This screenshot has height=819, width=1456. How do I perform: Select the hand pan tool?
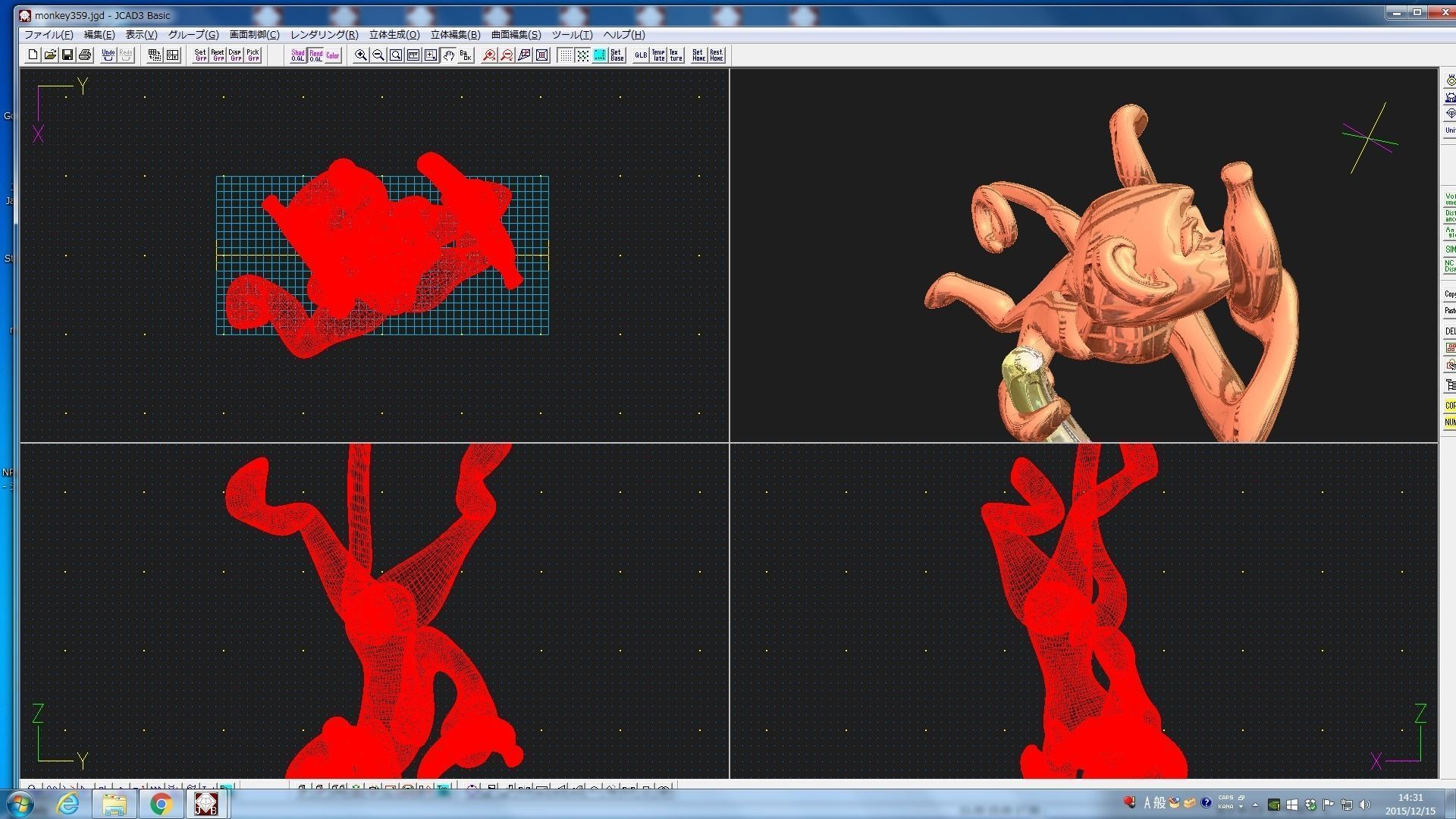coord(448,55)
